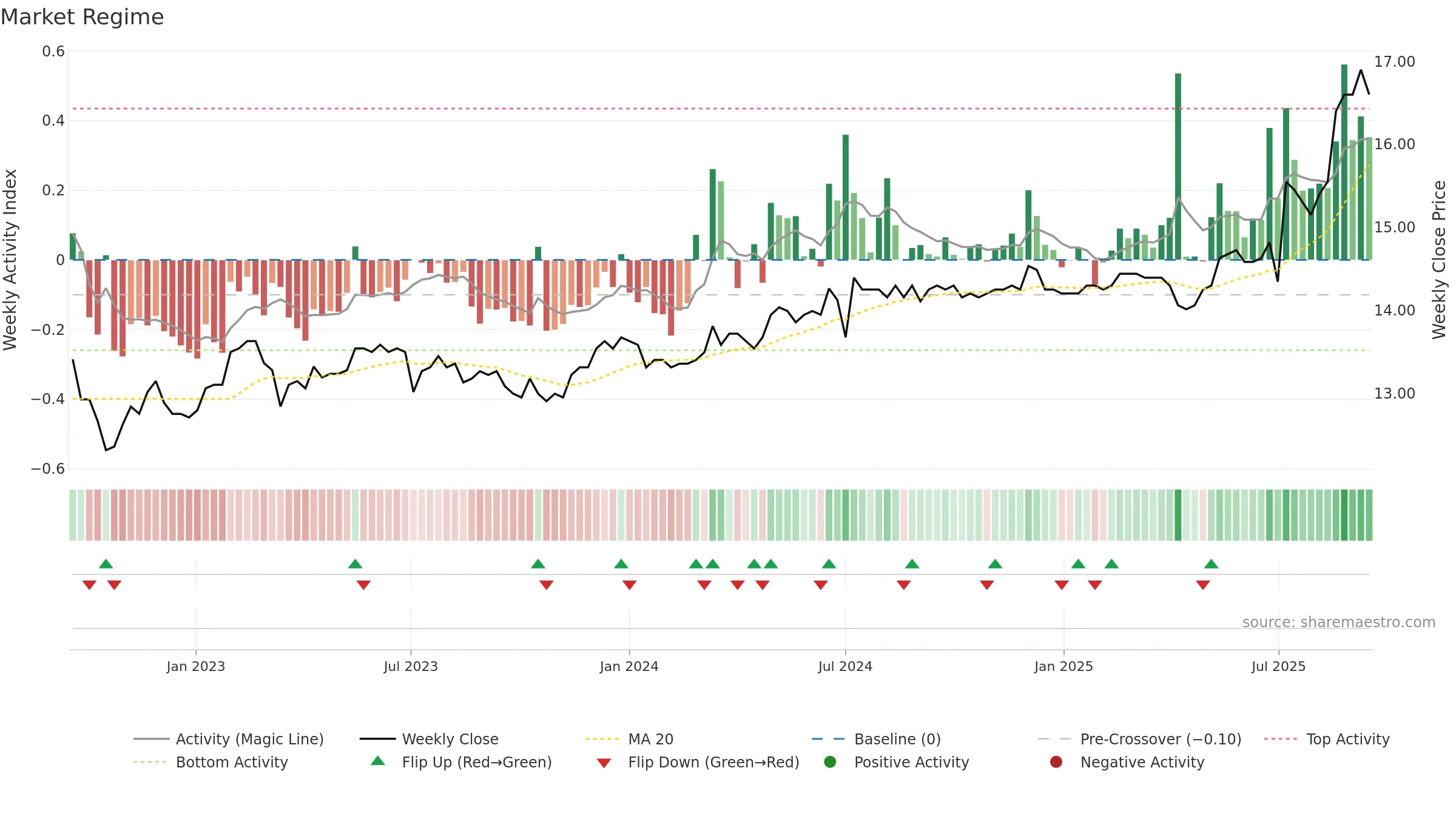Toggle the Weekly Close legend entry

tap(429, 739)
